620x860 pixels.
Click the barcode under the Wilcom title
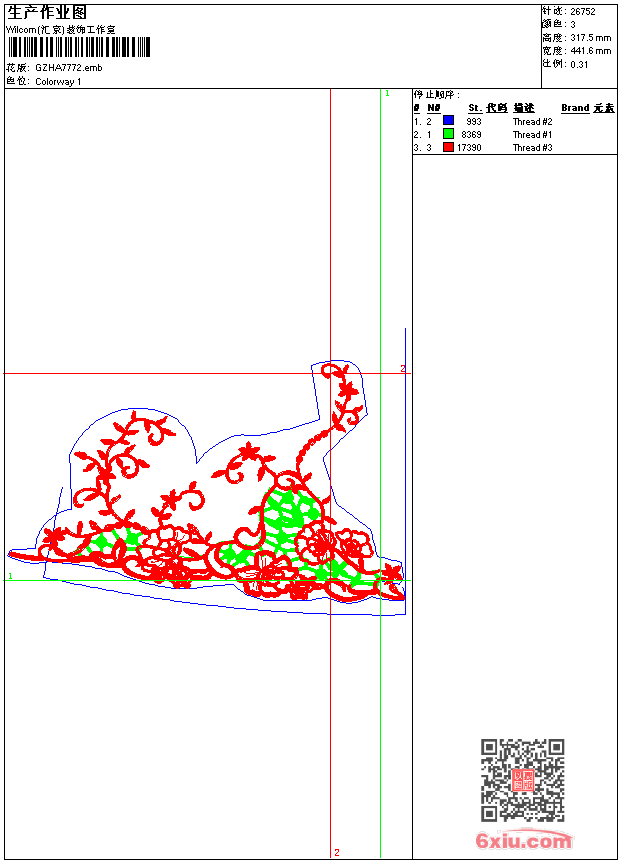tap(79, 47)
